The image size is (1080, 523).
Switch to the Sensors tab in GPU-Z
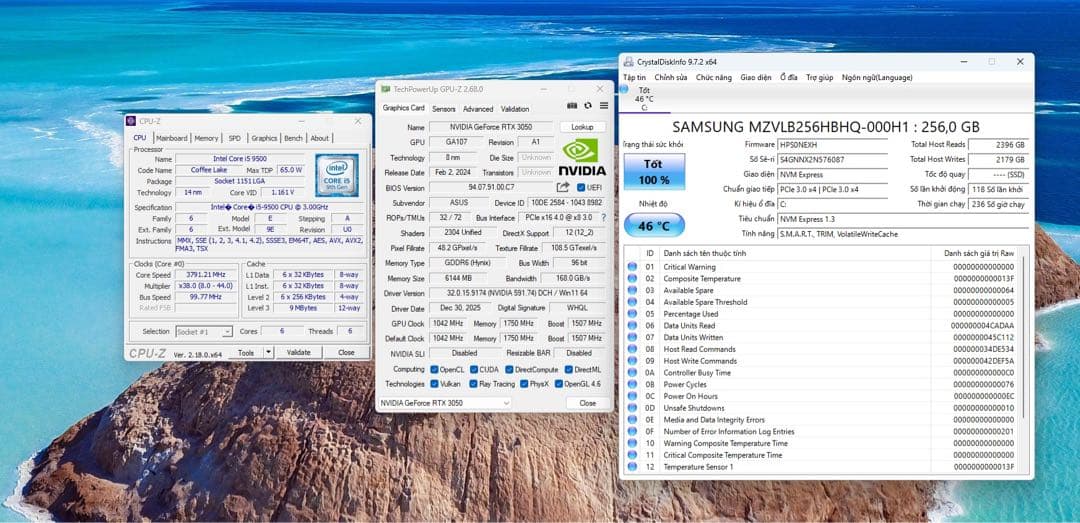coord(444,109)
